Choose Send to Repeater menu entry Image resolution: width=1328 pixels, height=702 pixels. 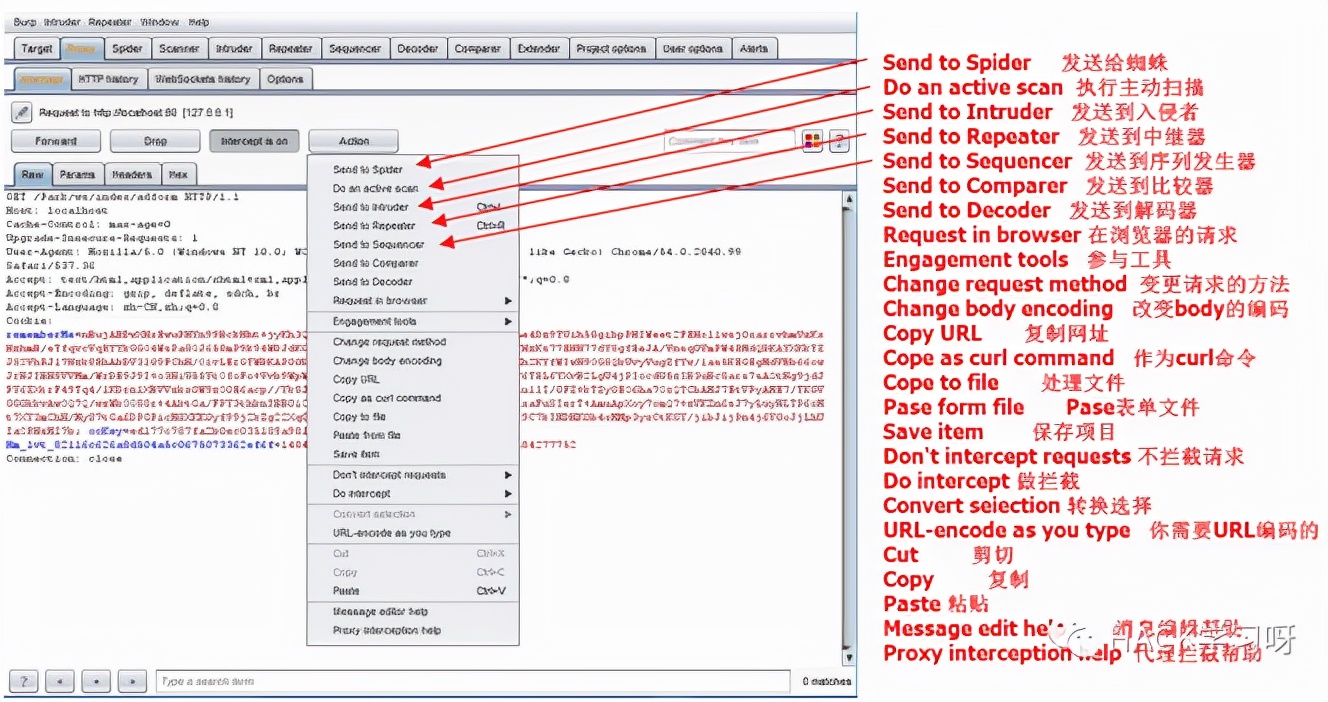pos(413,226)
